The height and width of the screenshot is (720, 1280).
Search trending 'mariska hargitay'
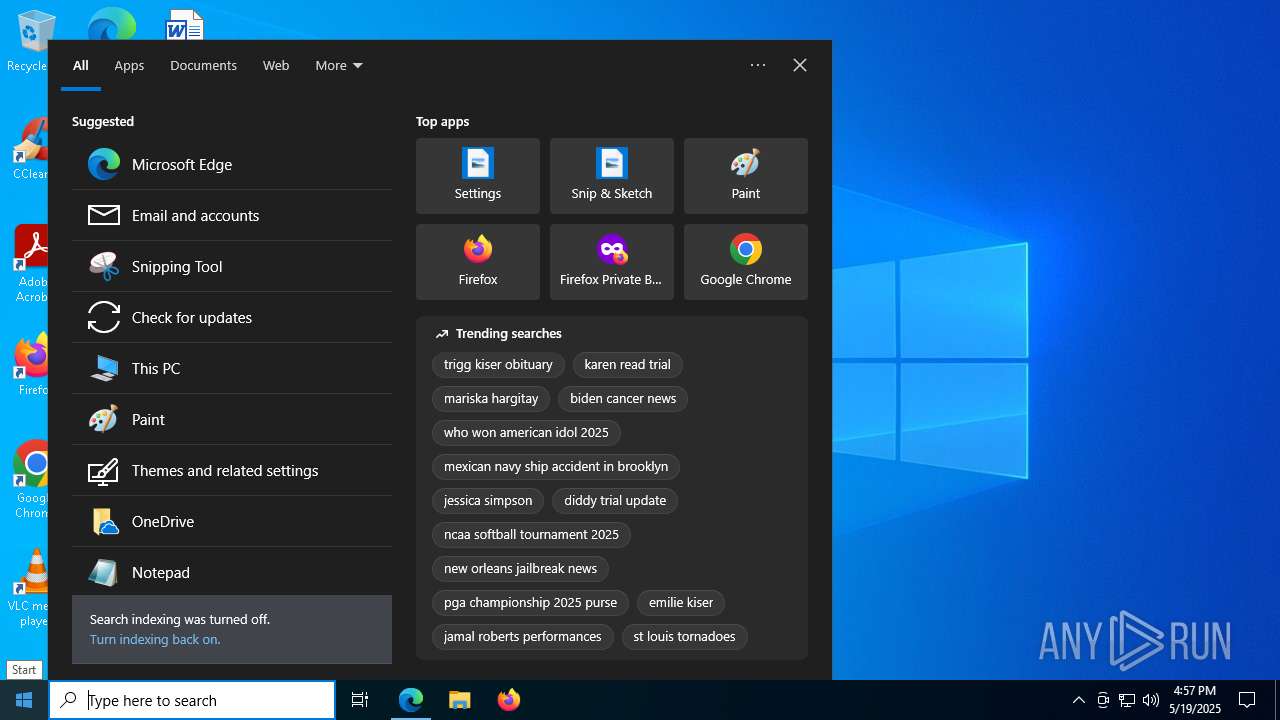click(491, 399)
